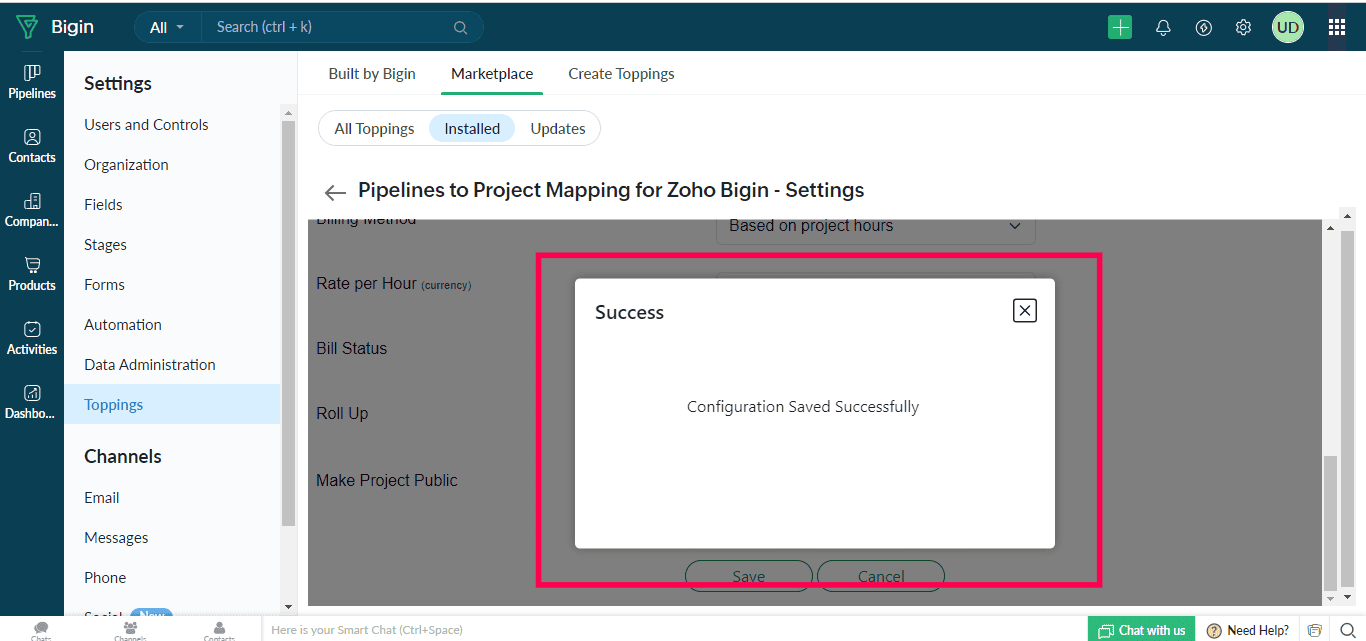
Task: Open the apps grid launcher
Action: pyautogui.click(x=1337, y=28)
